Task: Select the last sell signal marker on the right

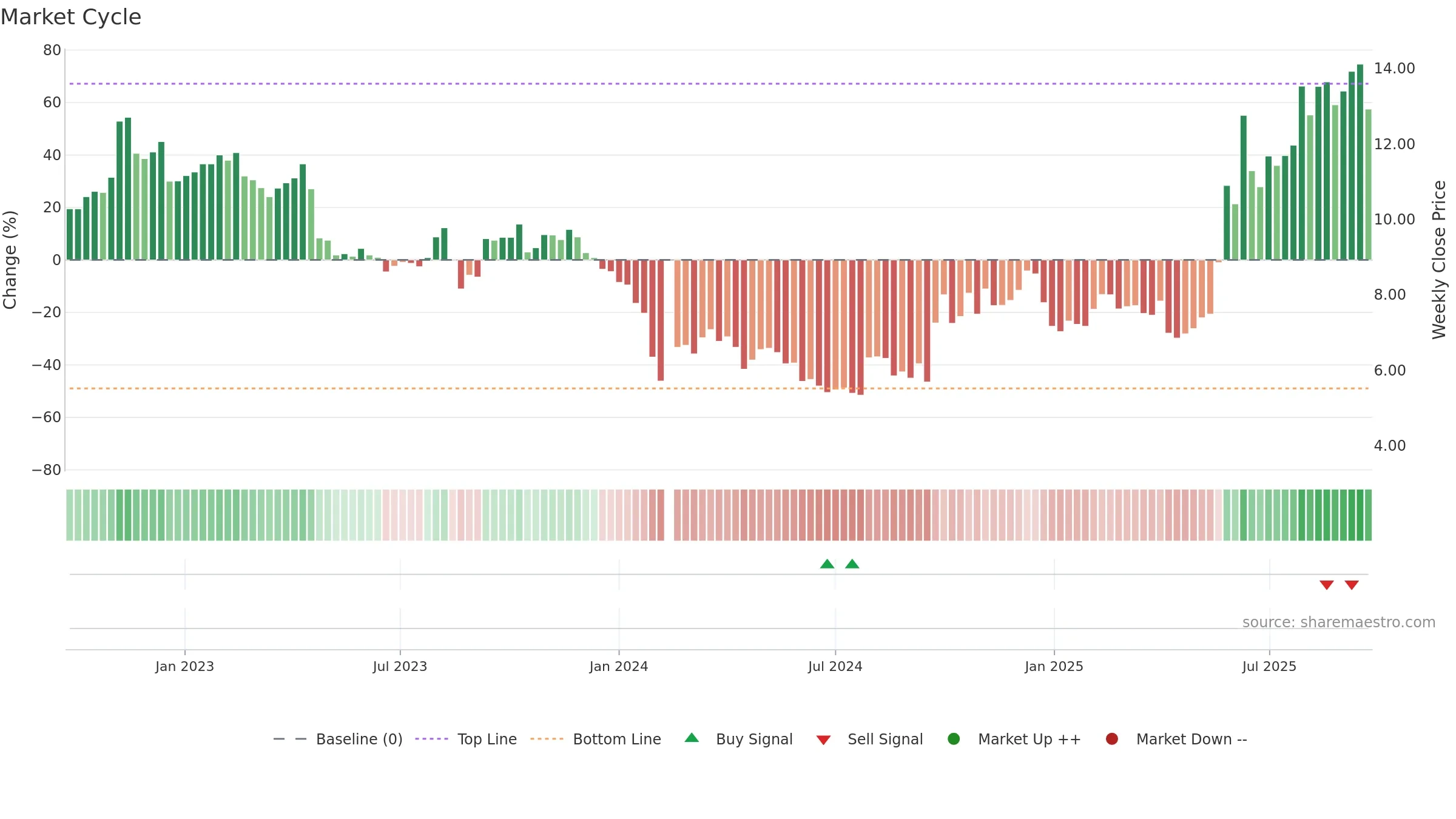Action: tap(1352, 585)
